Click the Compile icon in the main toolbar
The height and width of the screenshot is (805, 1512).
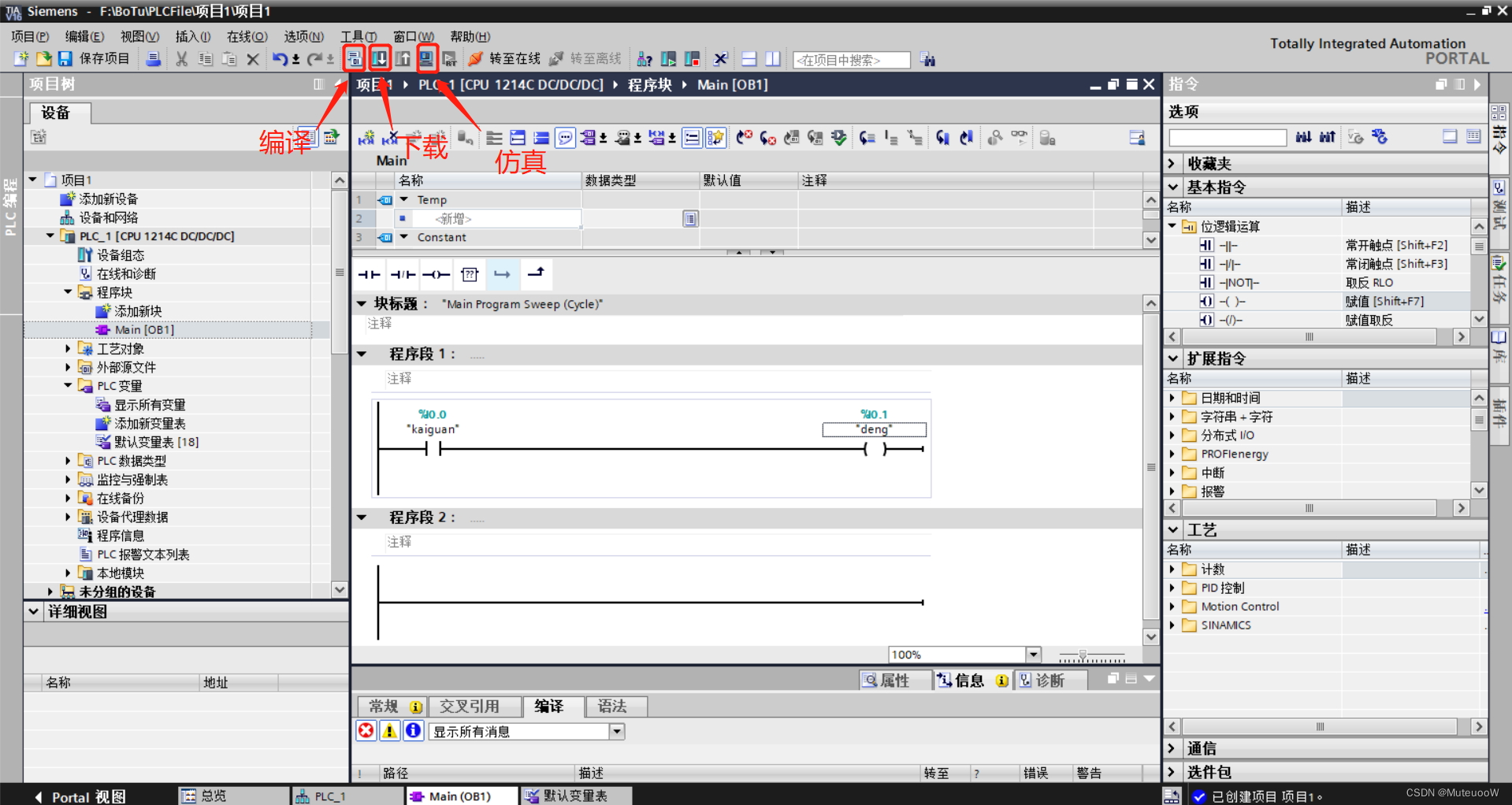click(x=355, y=59)
